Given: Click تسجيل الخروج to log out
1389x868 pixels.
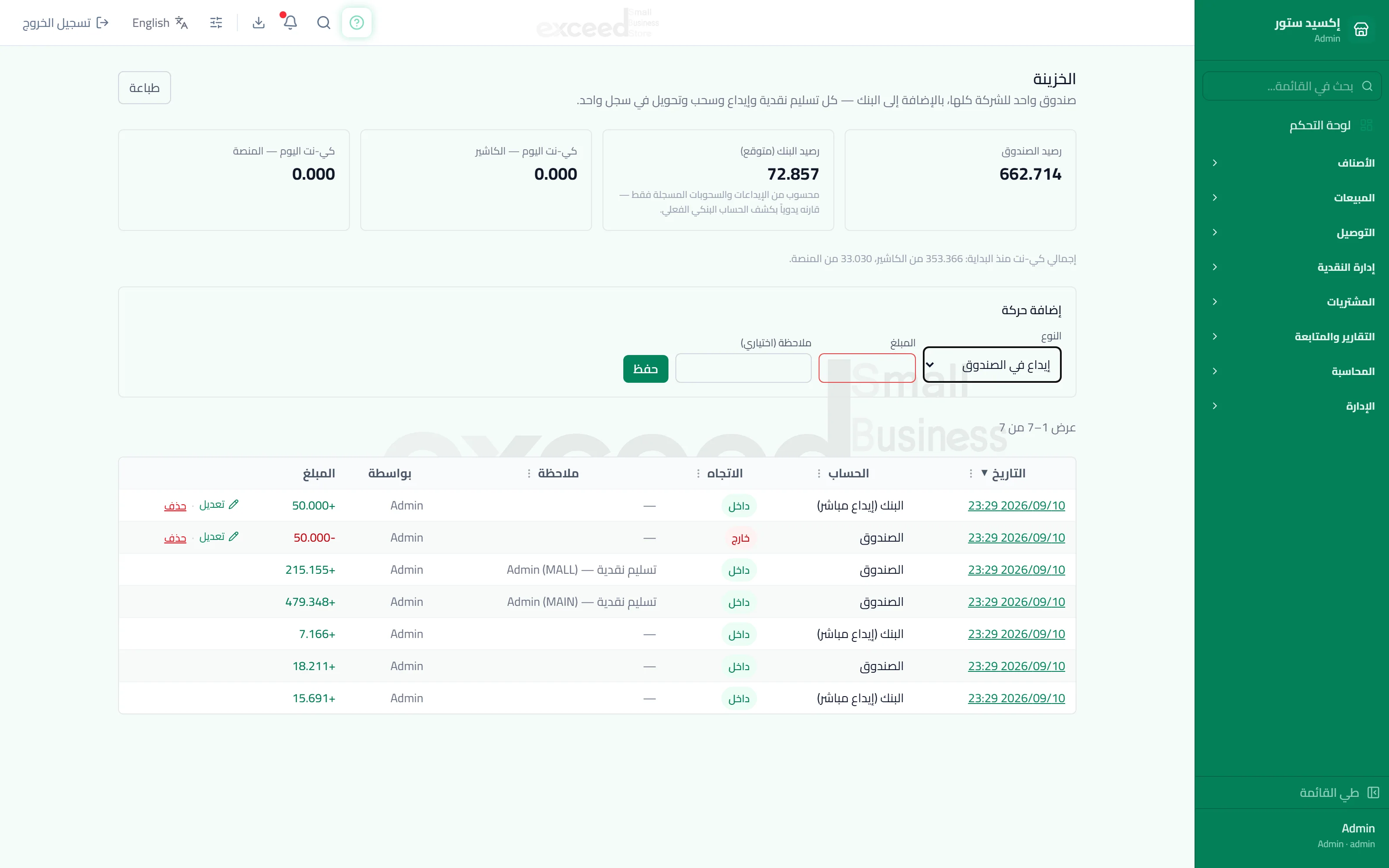Looking at the screenshot, I should tap(66, 23).
